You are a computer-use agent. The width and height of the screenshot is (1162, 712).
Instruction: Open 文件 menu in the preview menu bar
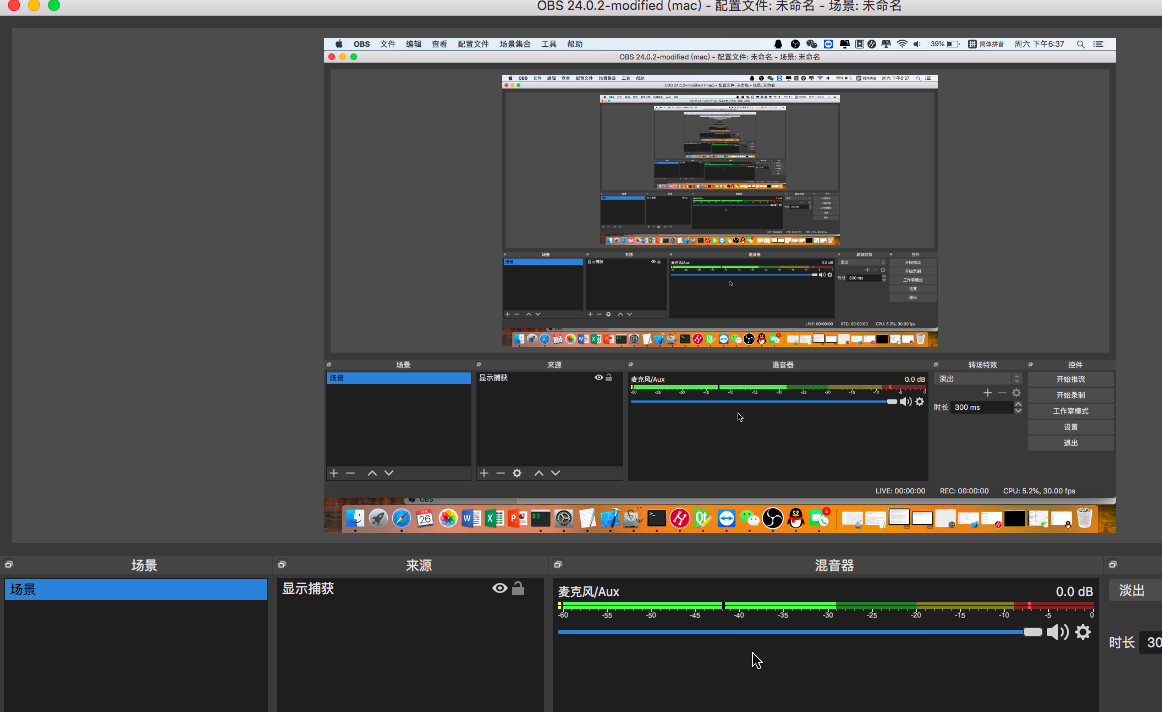coord(388,44)
